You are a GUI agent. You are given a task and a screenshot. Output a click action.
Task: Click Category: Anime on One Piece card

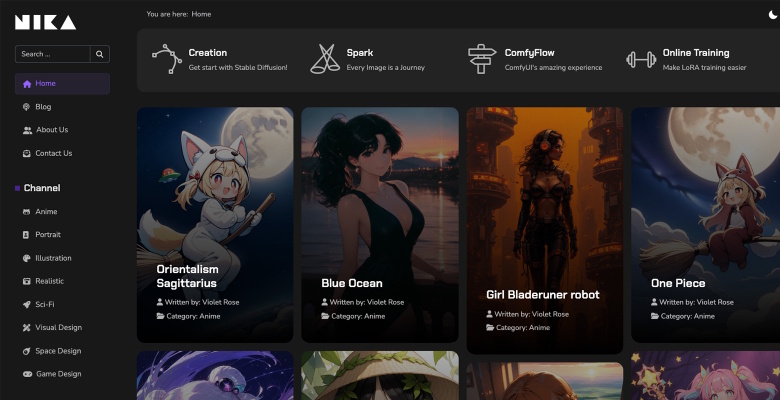(687, 316)
